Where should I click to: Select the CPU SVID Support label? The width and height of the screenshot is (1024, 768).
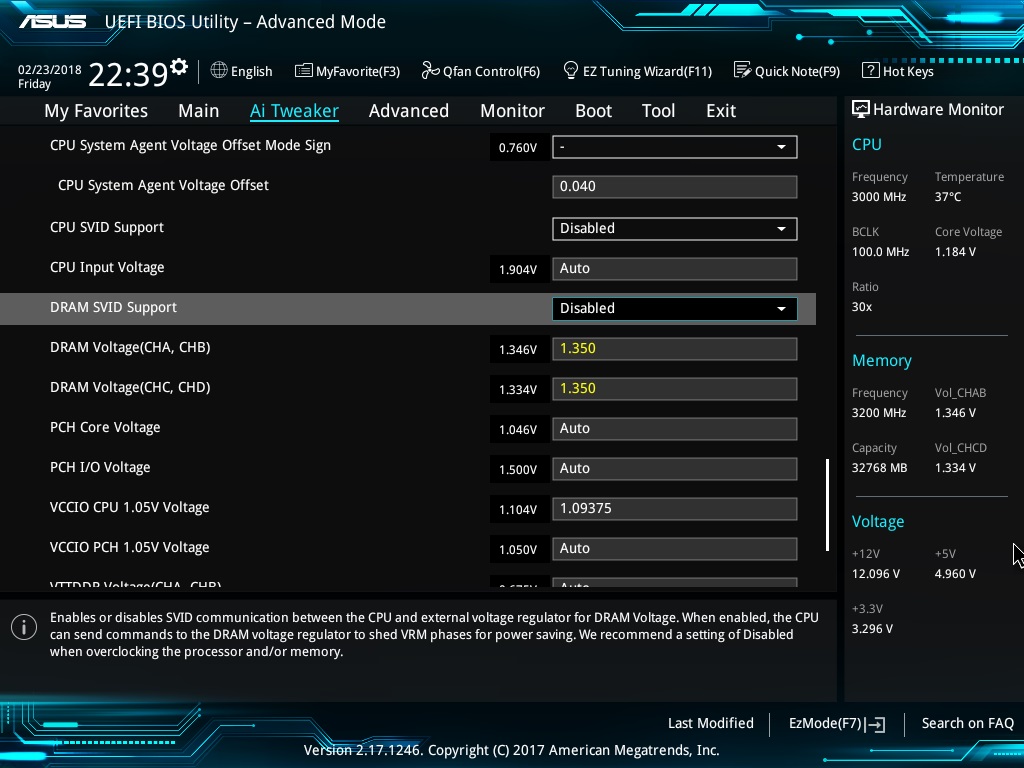(107, 227)
